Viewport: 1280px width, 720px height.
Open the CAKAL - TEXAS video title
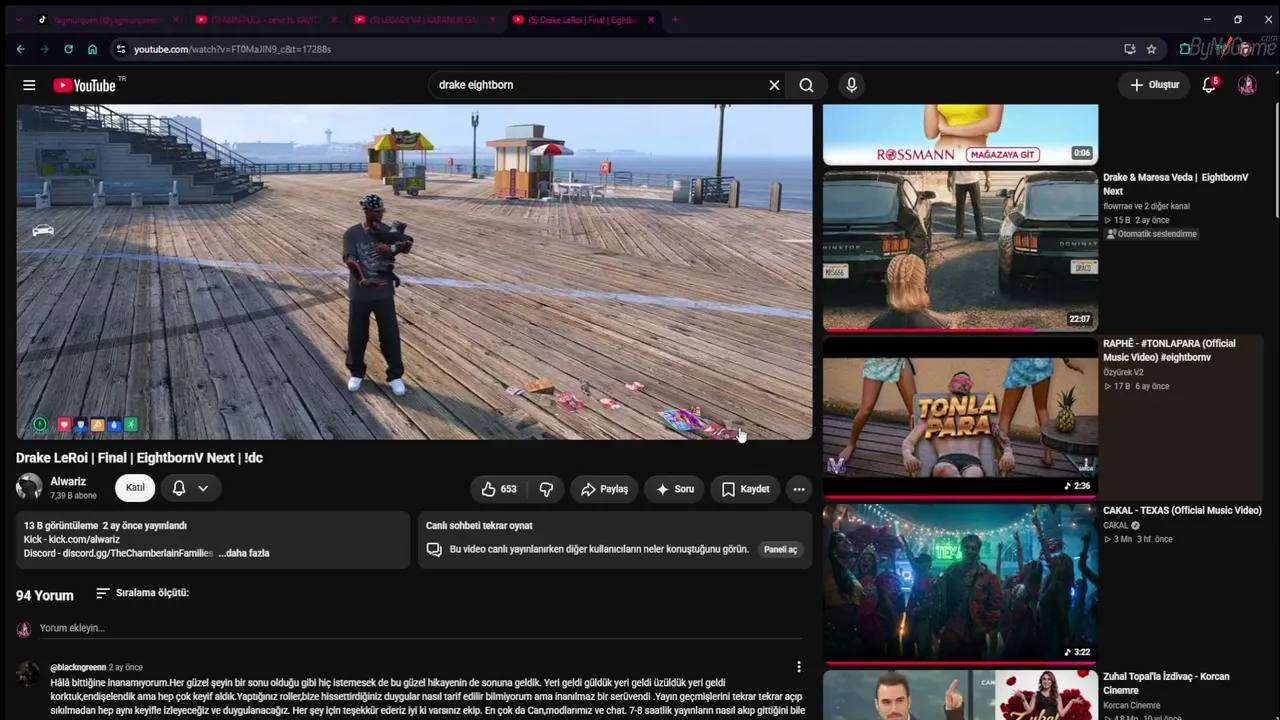[x=1182, y=510]
